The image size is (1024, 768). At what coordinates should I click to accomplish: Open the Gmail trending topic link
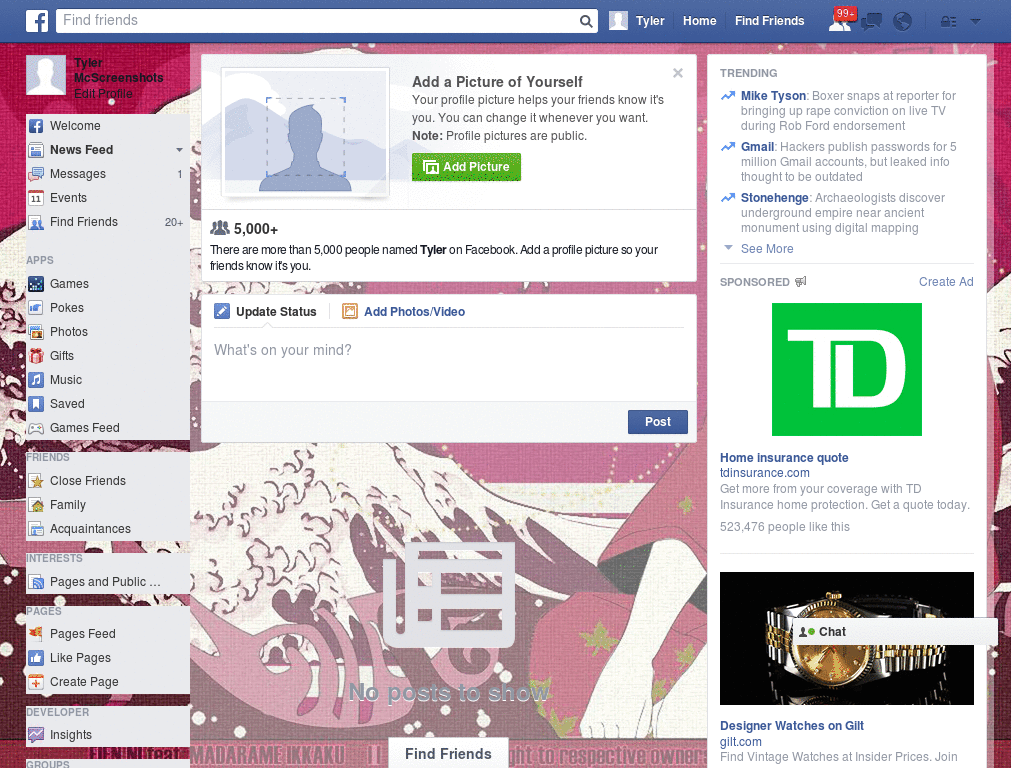click(x=757, y=147)
